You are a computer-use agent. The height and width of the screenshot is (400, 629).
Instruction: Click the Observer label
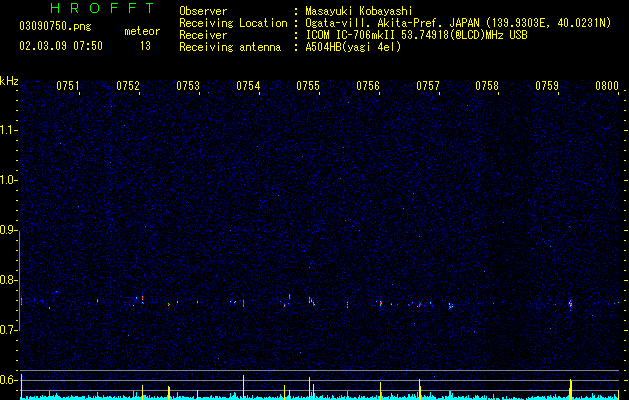(x=203, y=11)
